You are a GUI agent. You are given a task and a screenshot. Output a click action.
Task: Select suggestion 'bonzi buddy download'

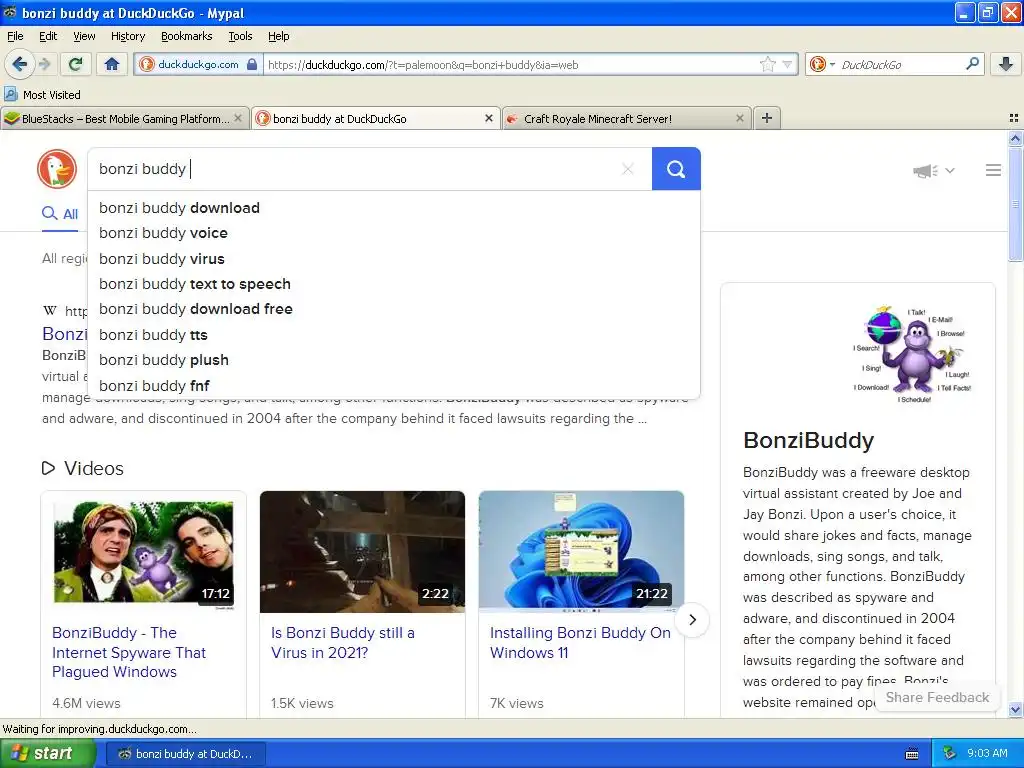394,208
